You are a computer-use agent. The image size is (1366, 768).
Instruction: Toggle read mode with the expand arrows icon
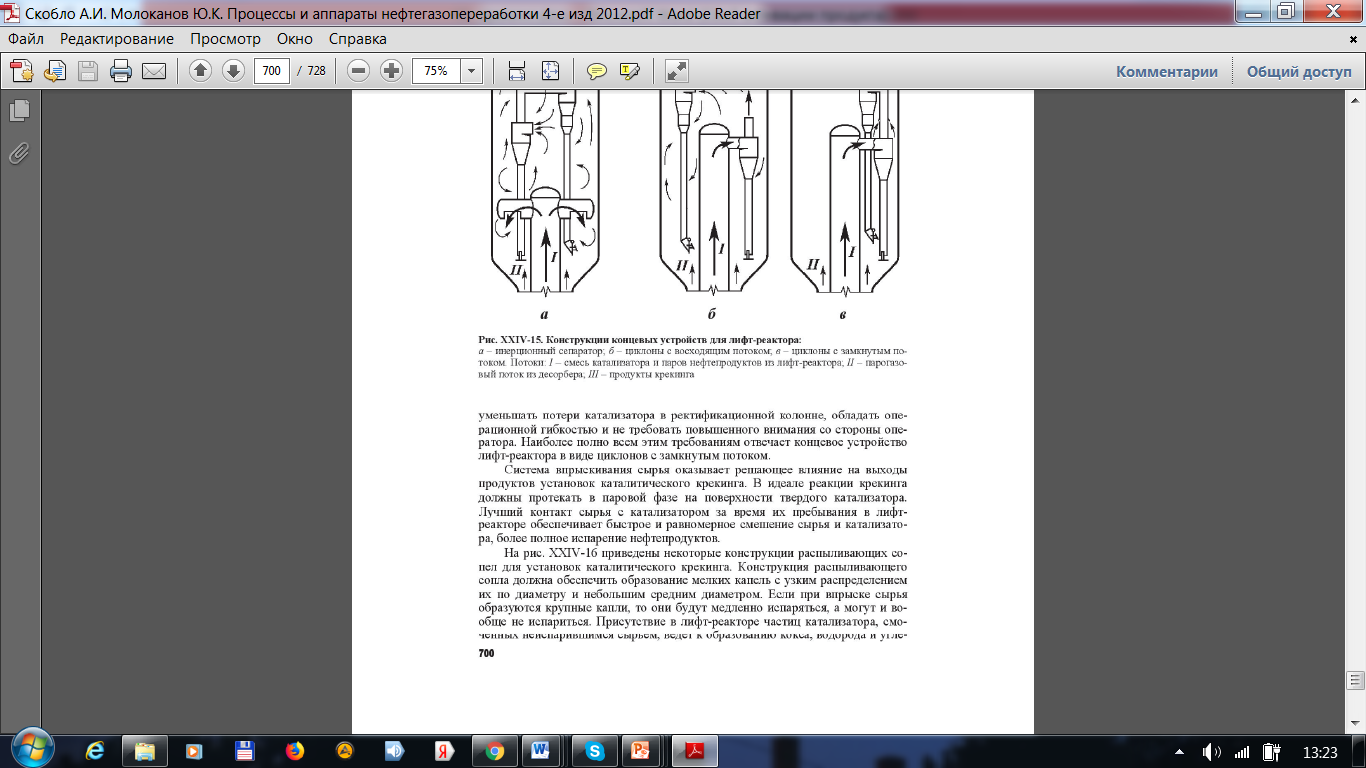[x=677, y=71]
